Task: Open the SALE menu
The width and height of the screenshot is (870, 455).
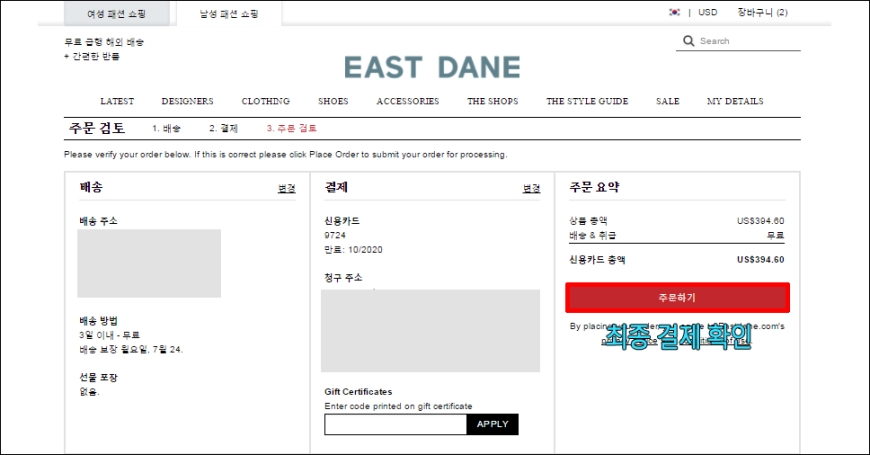Action: coord(667,101)
